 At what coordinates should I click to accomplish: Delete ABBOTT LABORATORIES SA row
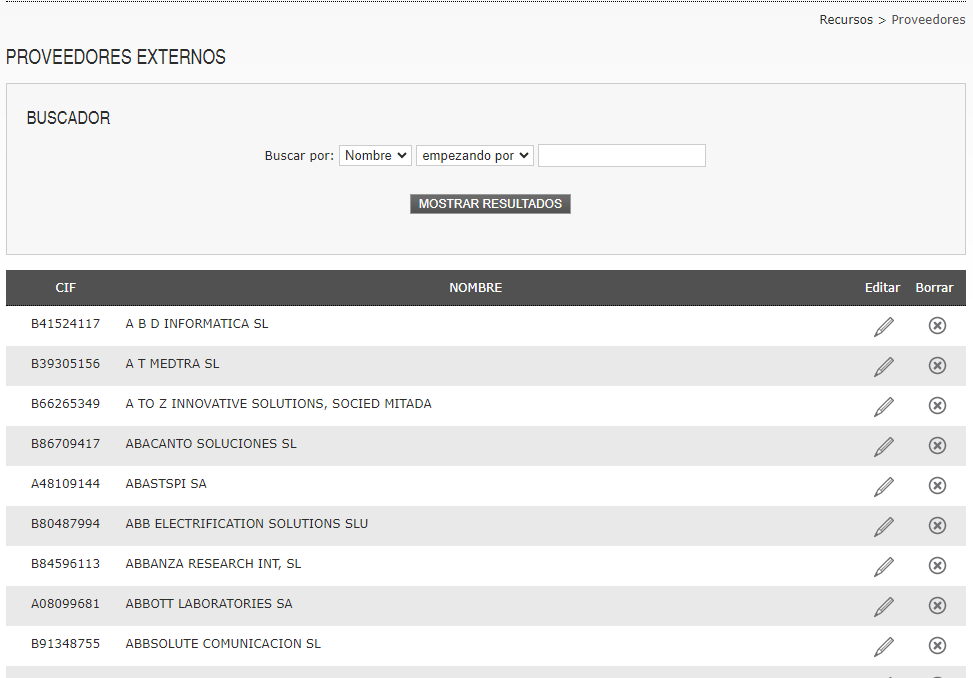coord(937,605)
